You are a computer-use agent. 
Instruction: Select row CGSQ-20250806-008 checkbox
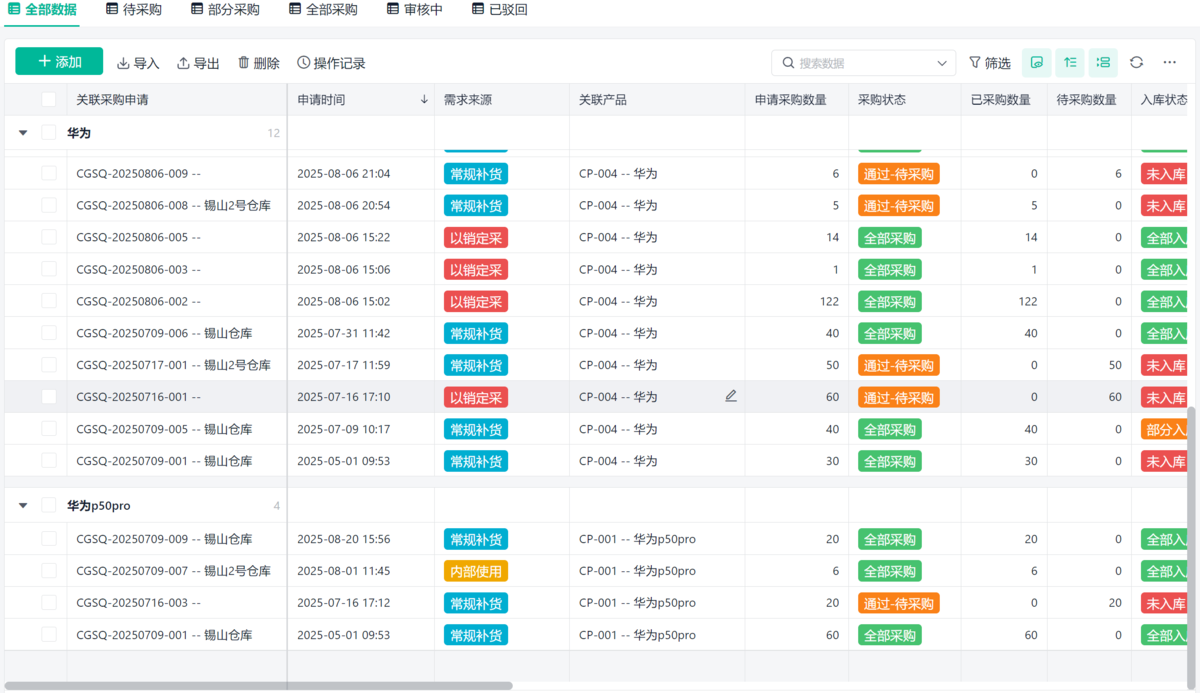[49, 206]
